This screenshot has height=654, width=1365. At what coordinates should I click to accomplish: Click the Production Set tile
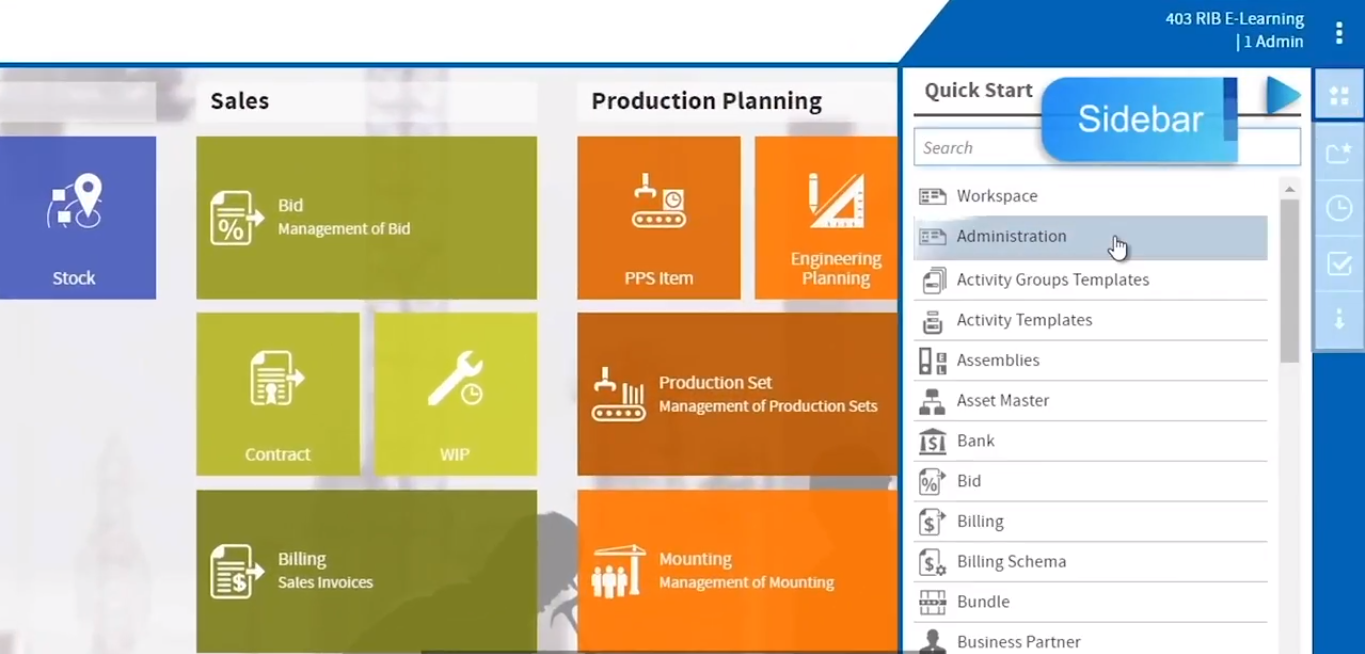[x=737, y=394]
